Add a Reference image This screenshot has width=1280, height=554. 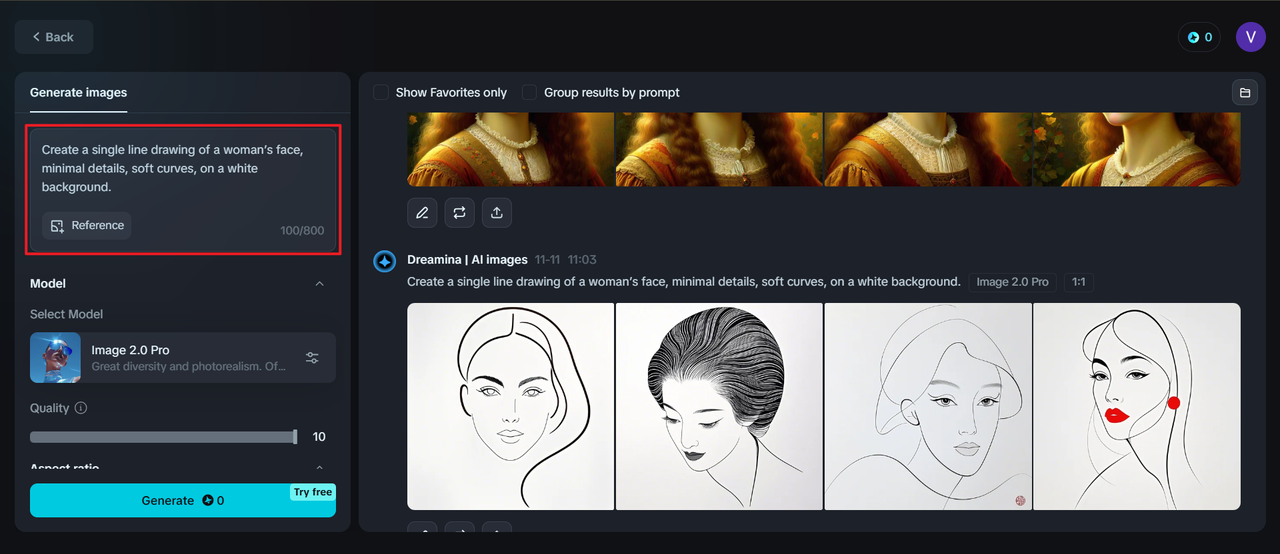87,225
